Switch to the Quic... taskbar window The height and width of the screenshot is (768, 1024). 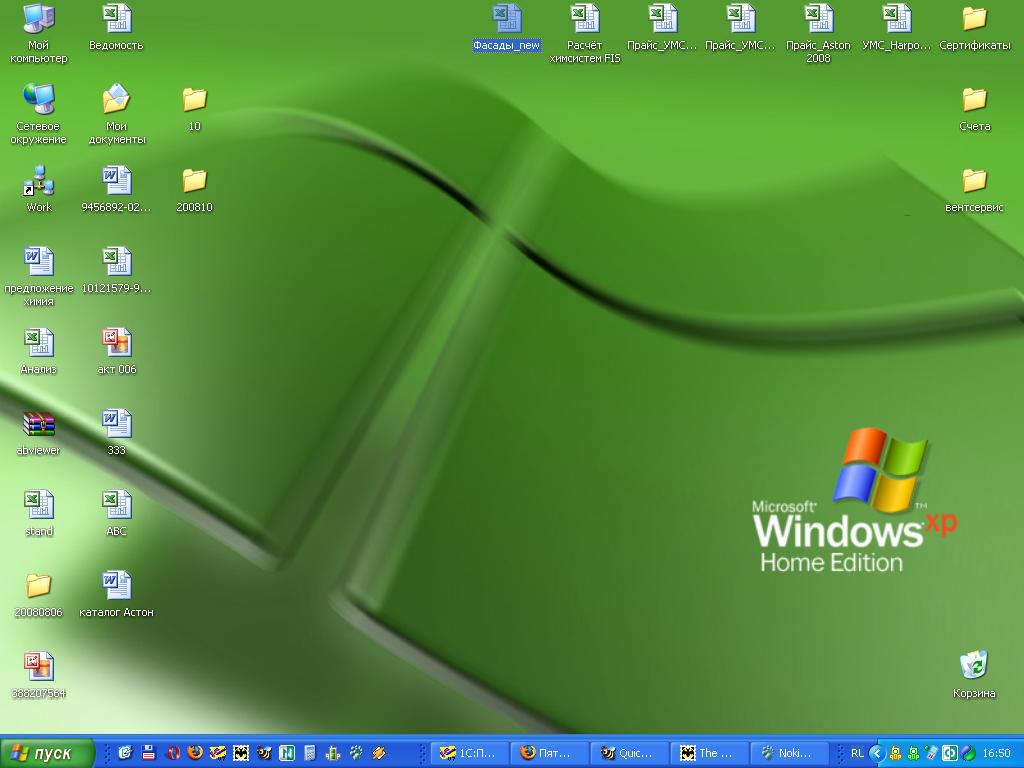(x=629, y=753)
